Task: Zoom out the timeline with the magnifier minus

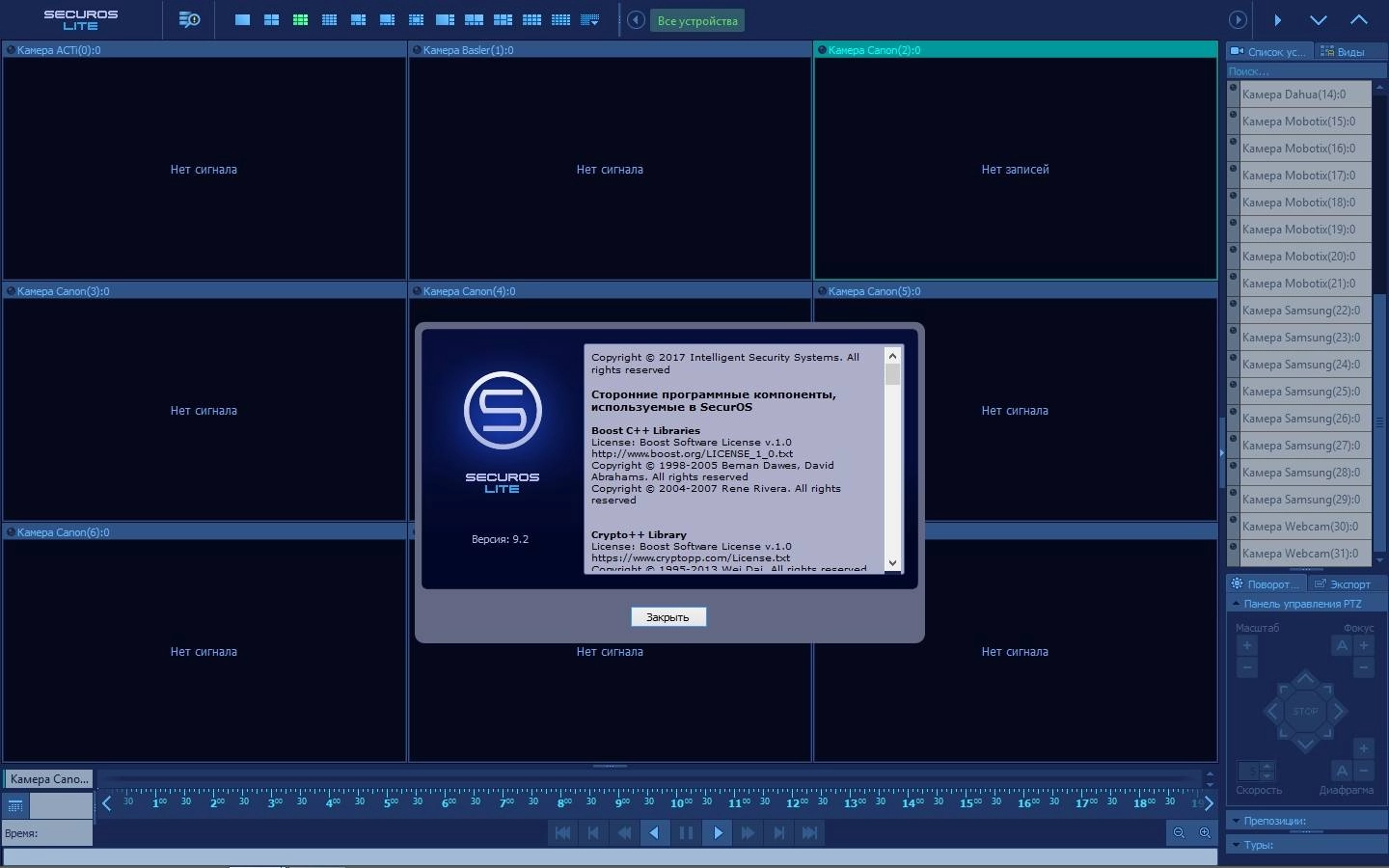Action: (1179, 832)
